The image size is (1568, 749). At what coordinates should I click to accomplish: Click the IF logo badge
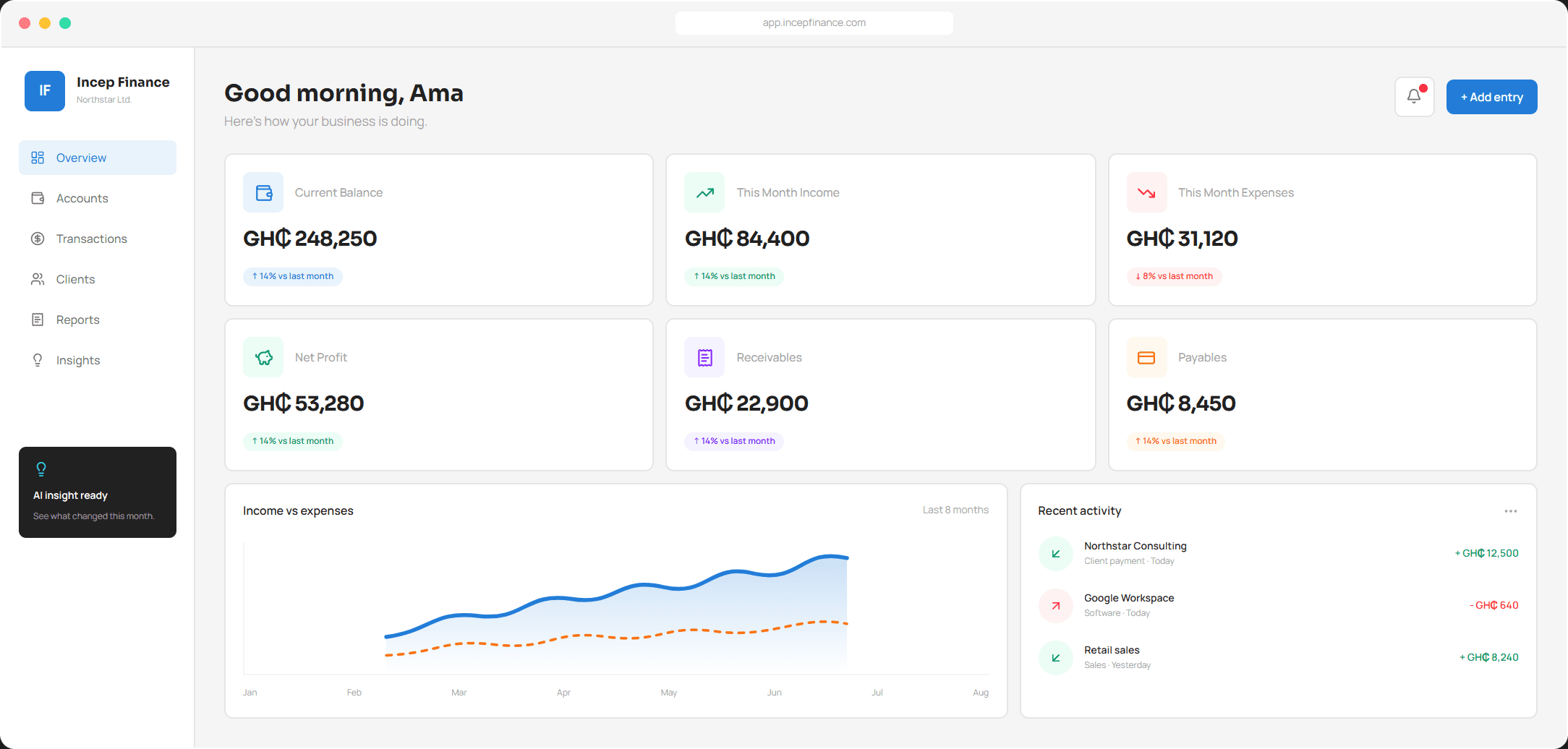click(x=45, y=91)
